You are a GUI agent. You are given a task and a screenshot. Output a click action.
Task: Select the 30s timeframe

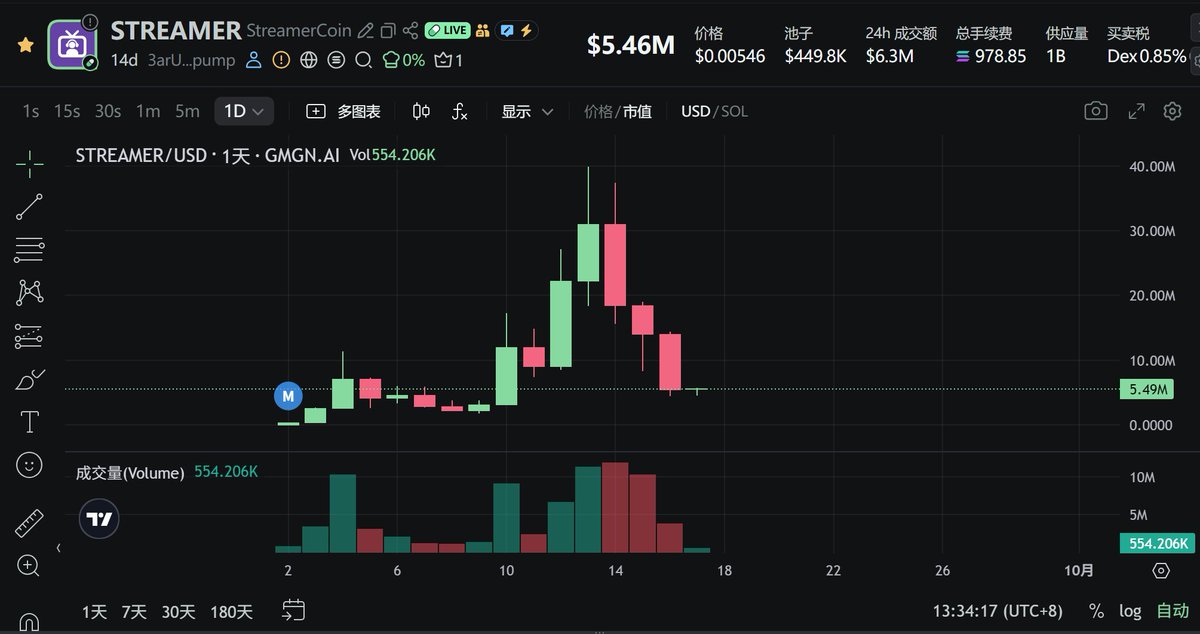pos(108,111)
